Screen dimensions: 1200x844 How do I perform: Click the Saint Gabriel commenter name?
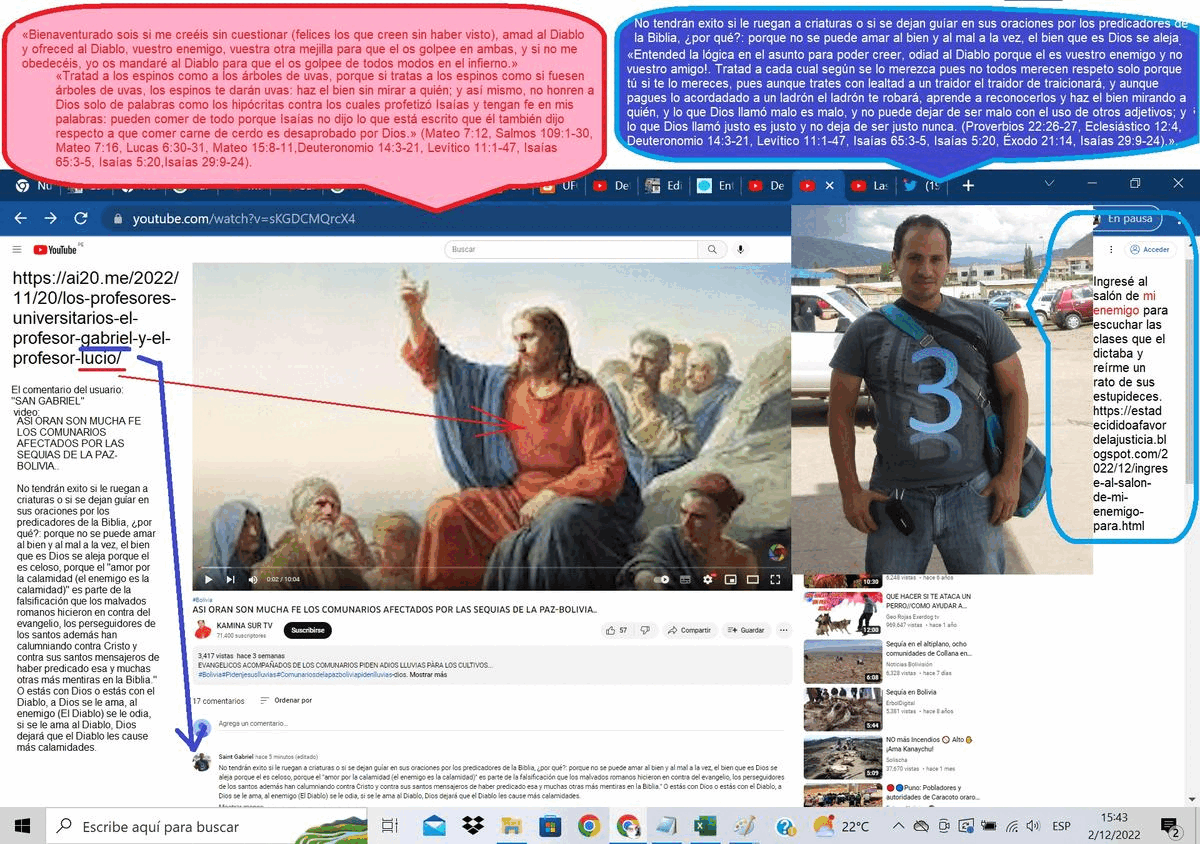point(236,757)
